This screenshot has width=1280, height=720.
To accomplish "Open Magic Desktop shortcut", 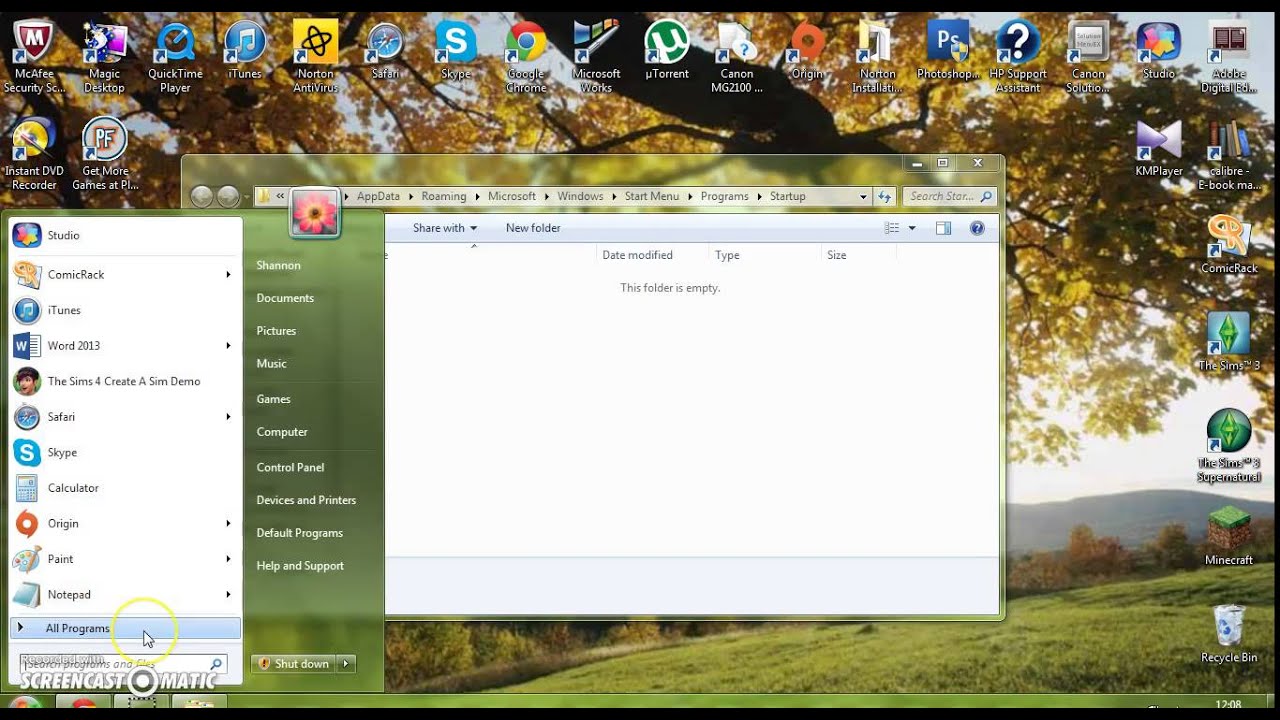I will pos(104,58).
